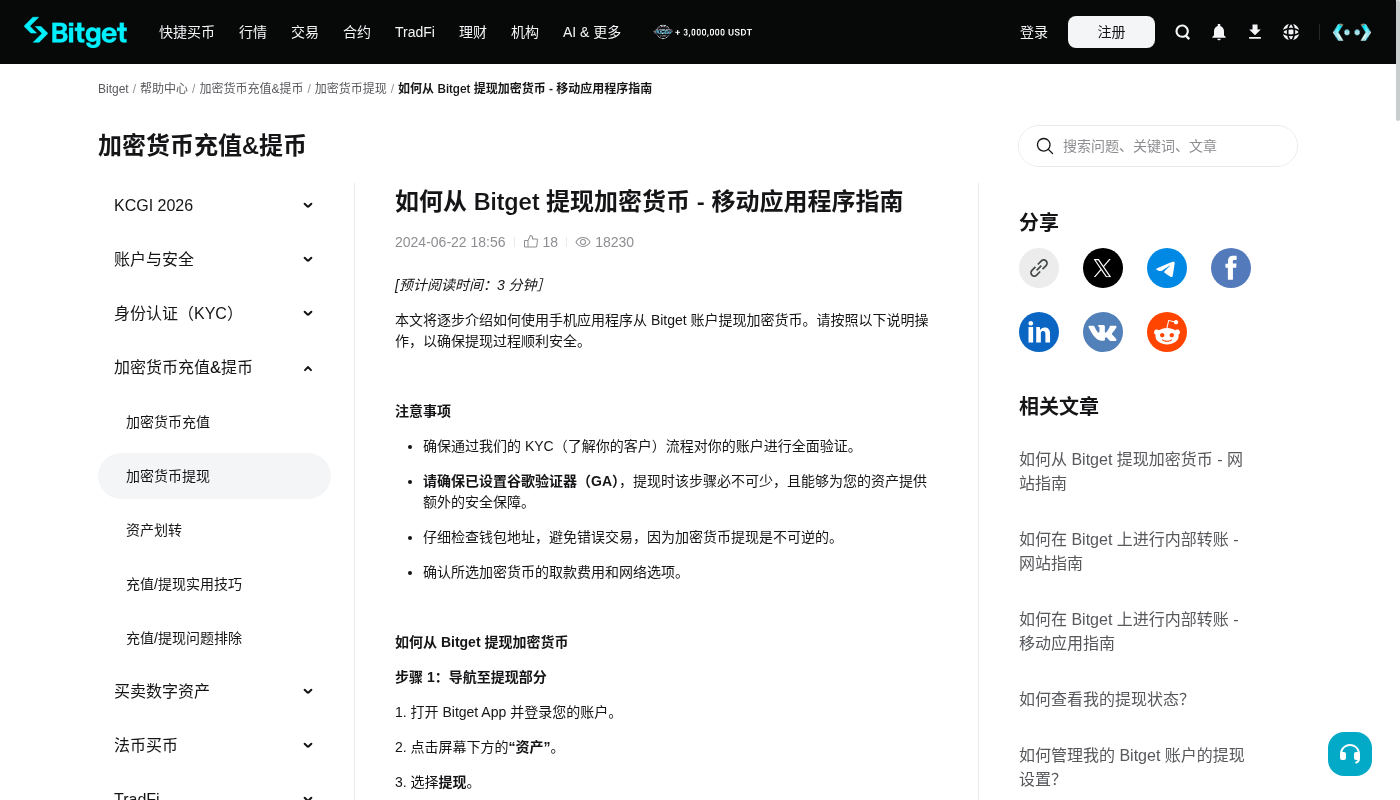Click the Bitget logo in header

coord(76,32)
